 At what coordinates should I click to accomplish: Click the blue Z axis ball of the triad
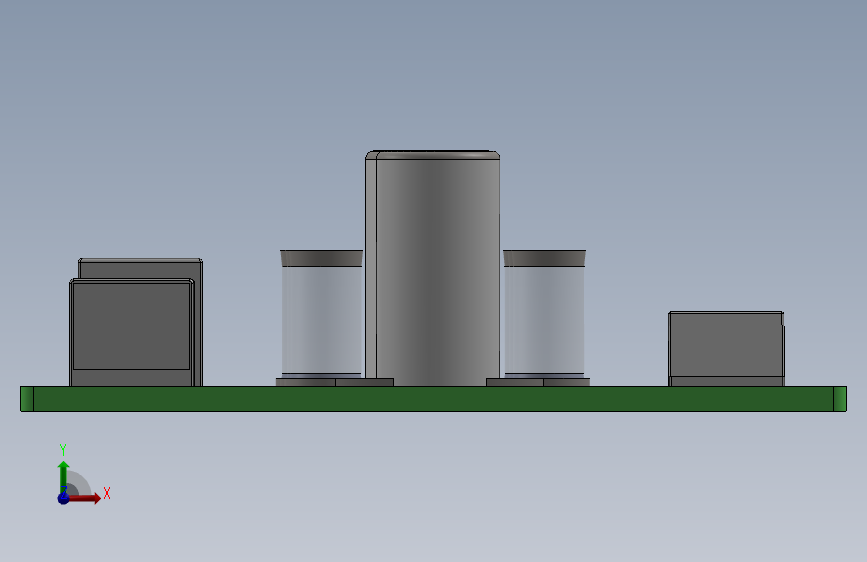pos(64,498)
